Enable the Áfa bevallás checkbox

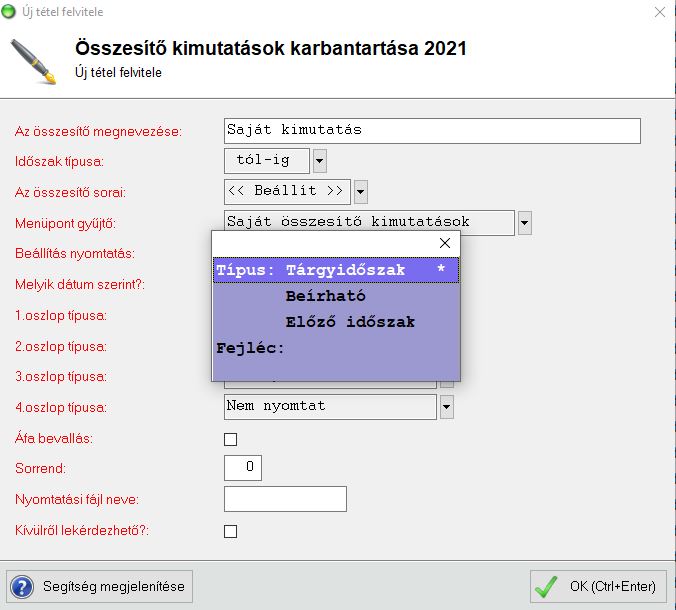point(231,439)
